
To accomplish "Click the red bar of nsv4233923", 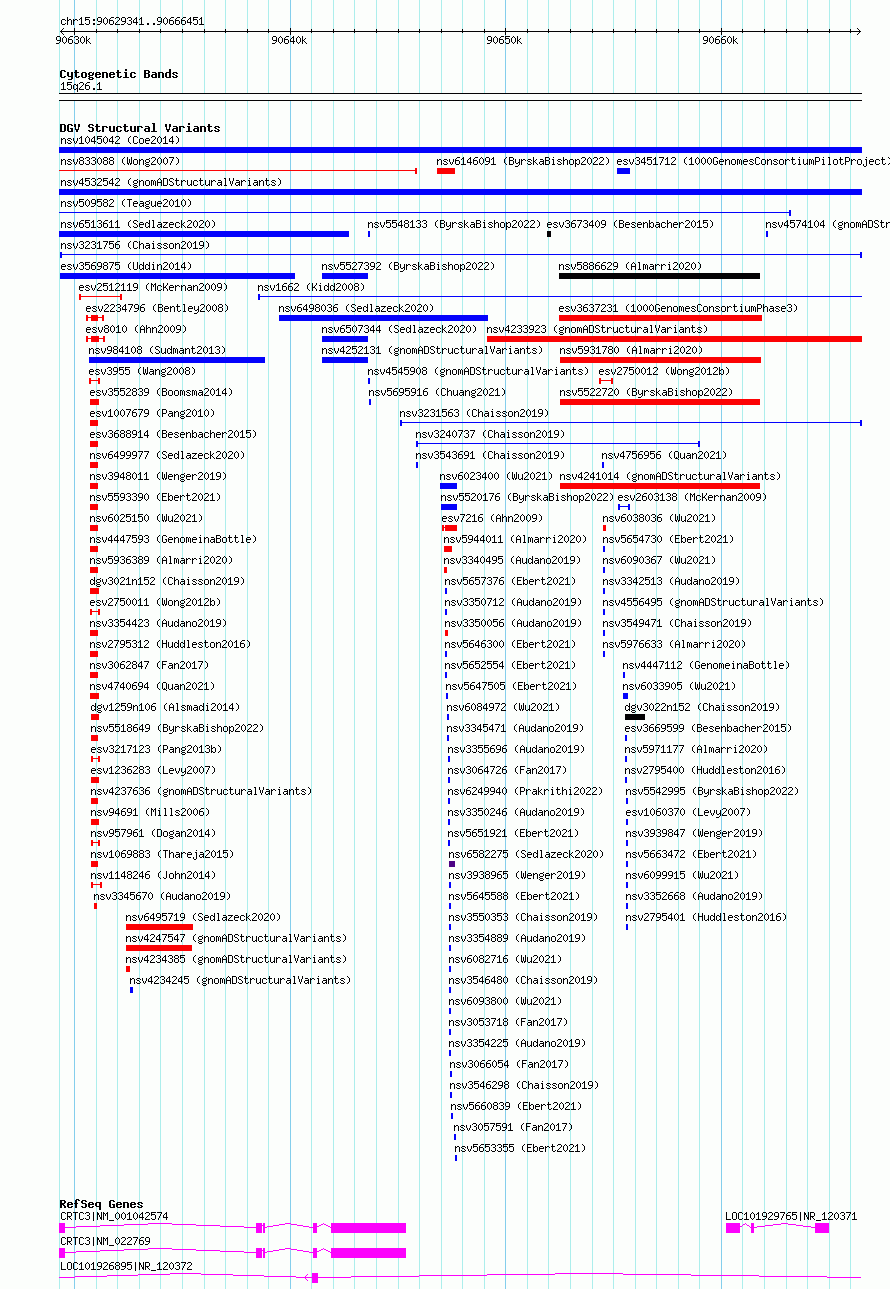I will (674, 339).
